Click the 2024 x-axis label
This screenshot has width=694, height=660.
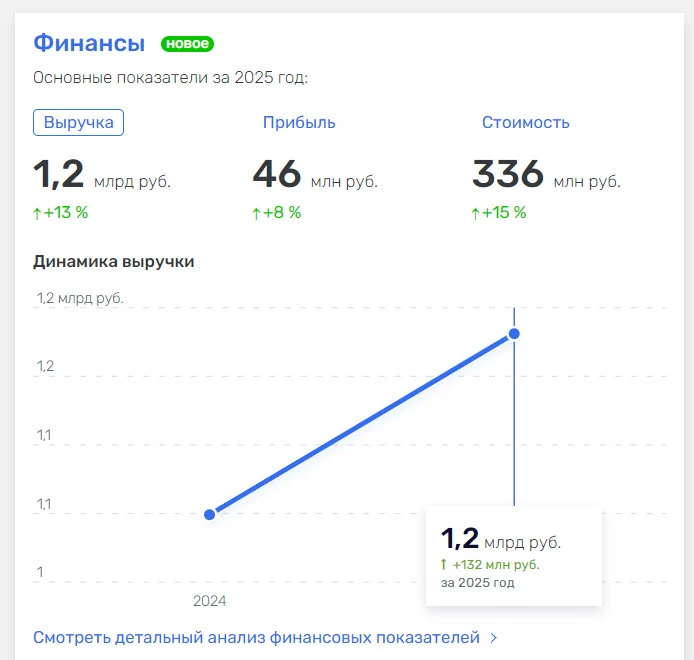click(x=210, y=601)
